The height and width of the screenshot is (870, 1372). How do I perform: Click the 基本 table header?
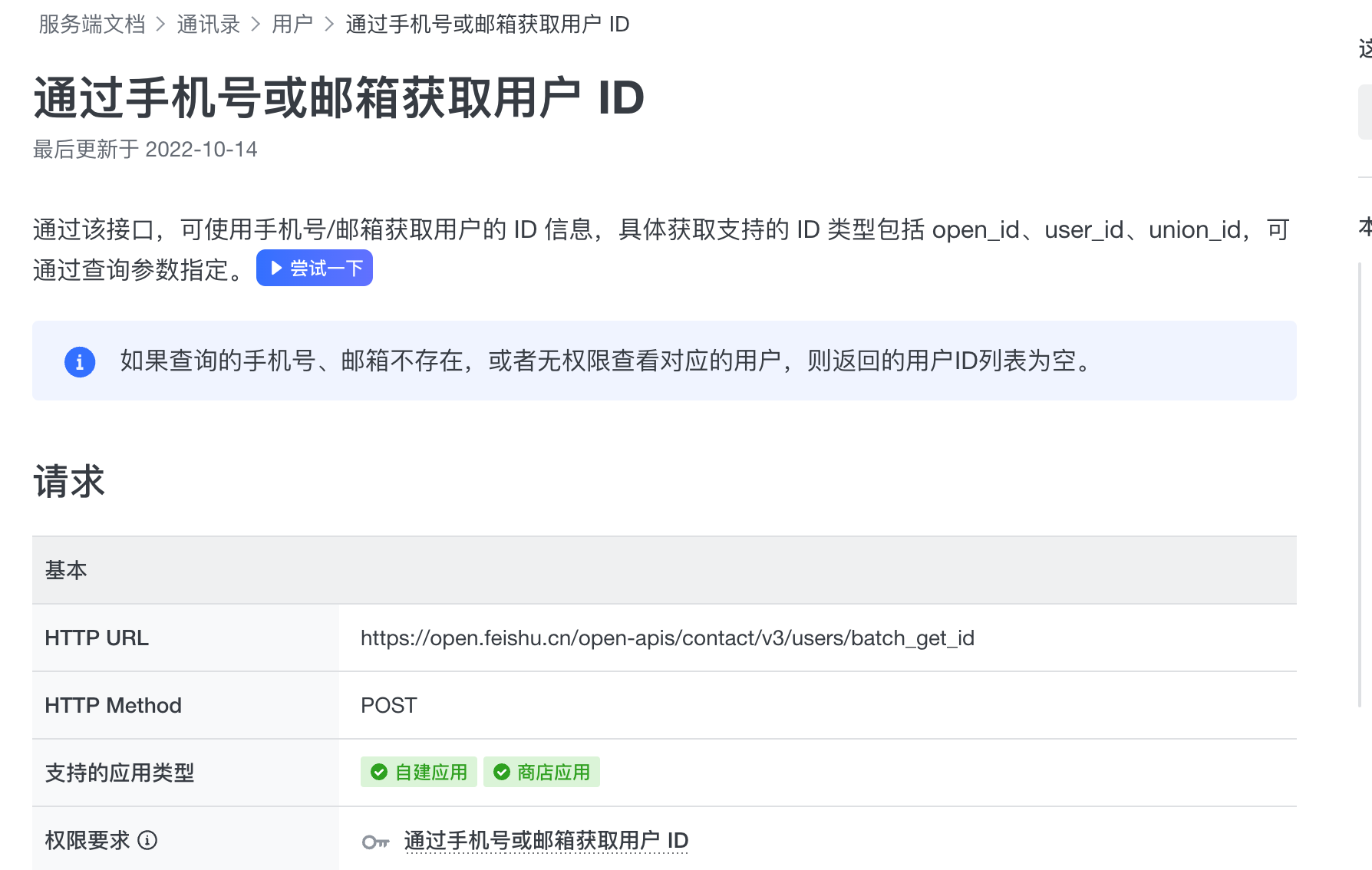(665, 570)
